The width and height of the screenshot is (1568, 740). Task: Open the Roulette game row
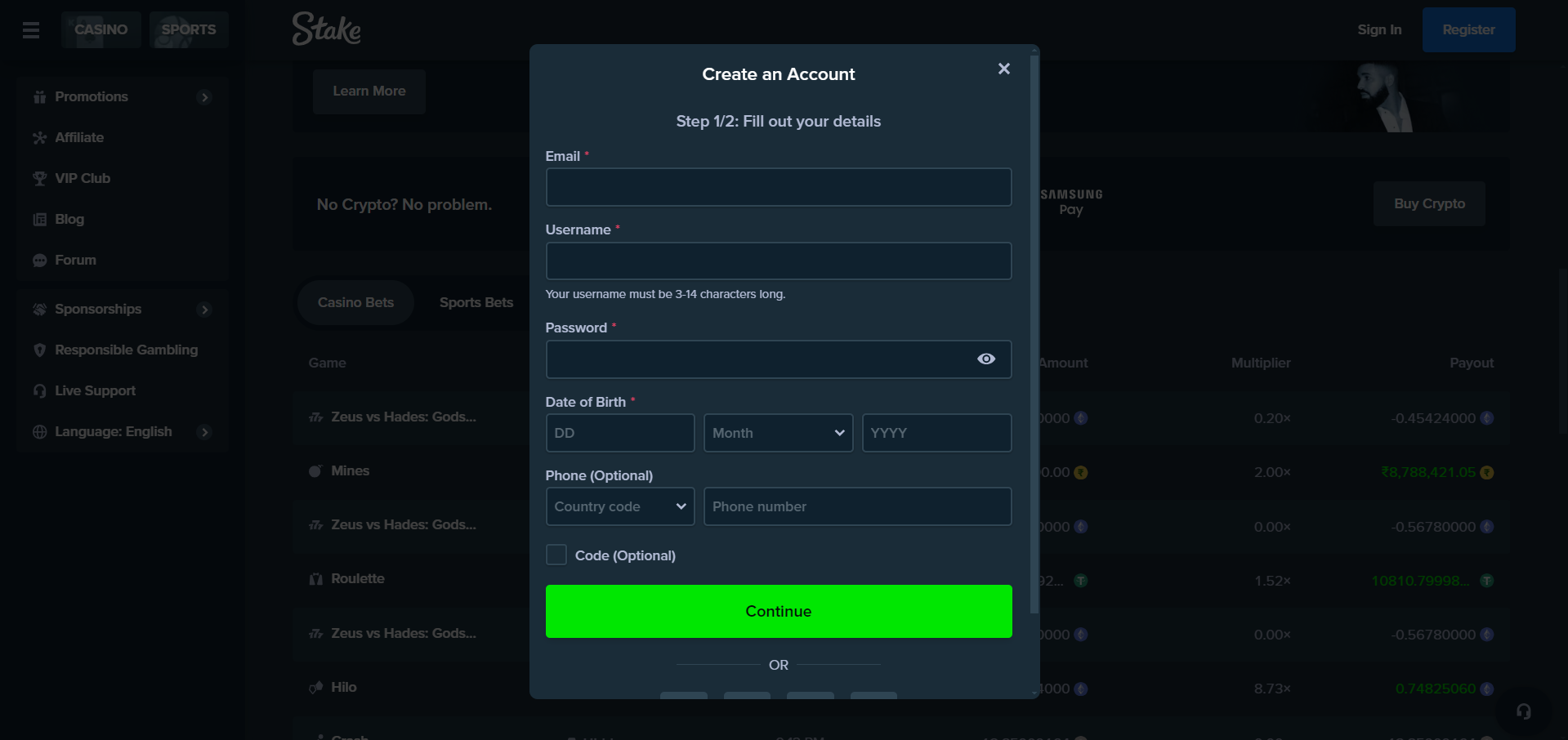click(x=358, y=579)
